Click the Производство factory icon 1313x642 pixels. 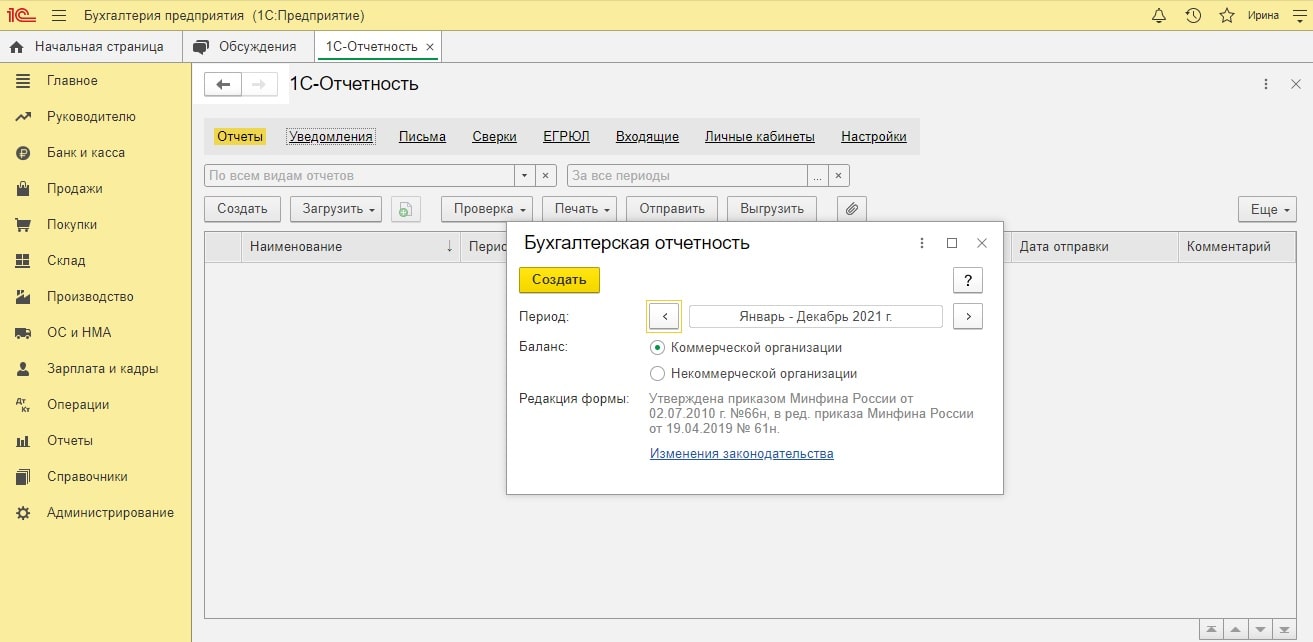pyautogui.click(x=24, y=297)
